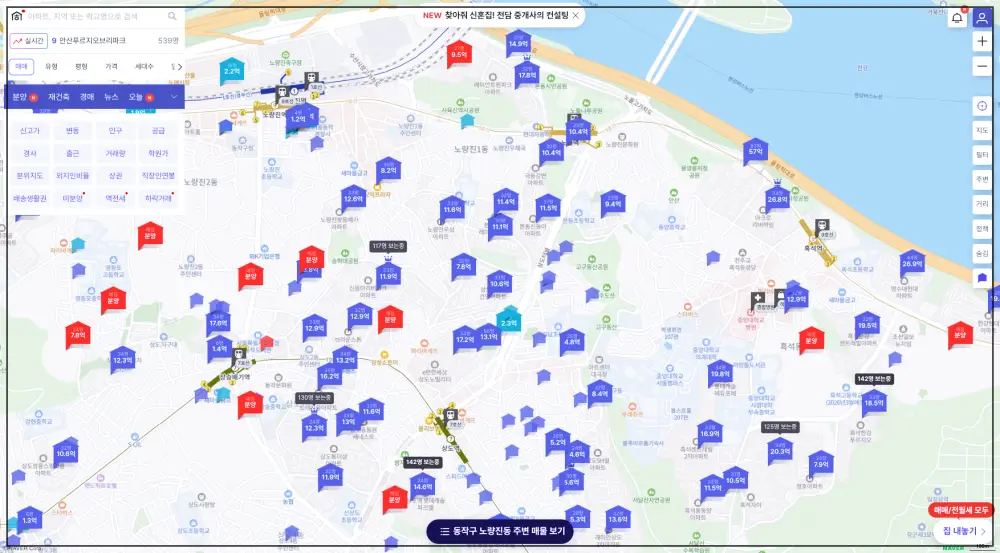This screenshot has width=1000, height=553.
Task: Click the Hogangnono home logo icon
Action: click(17, 16)
